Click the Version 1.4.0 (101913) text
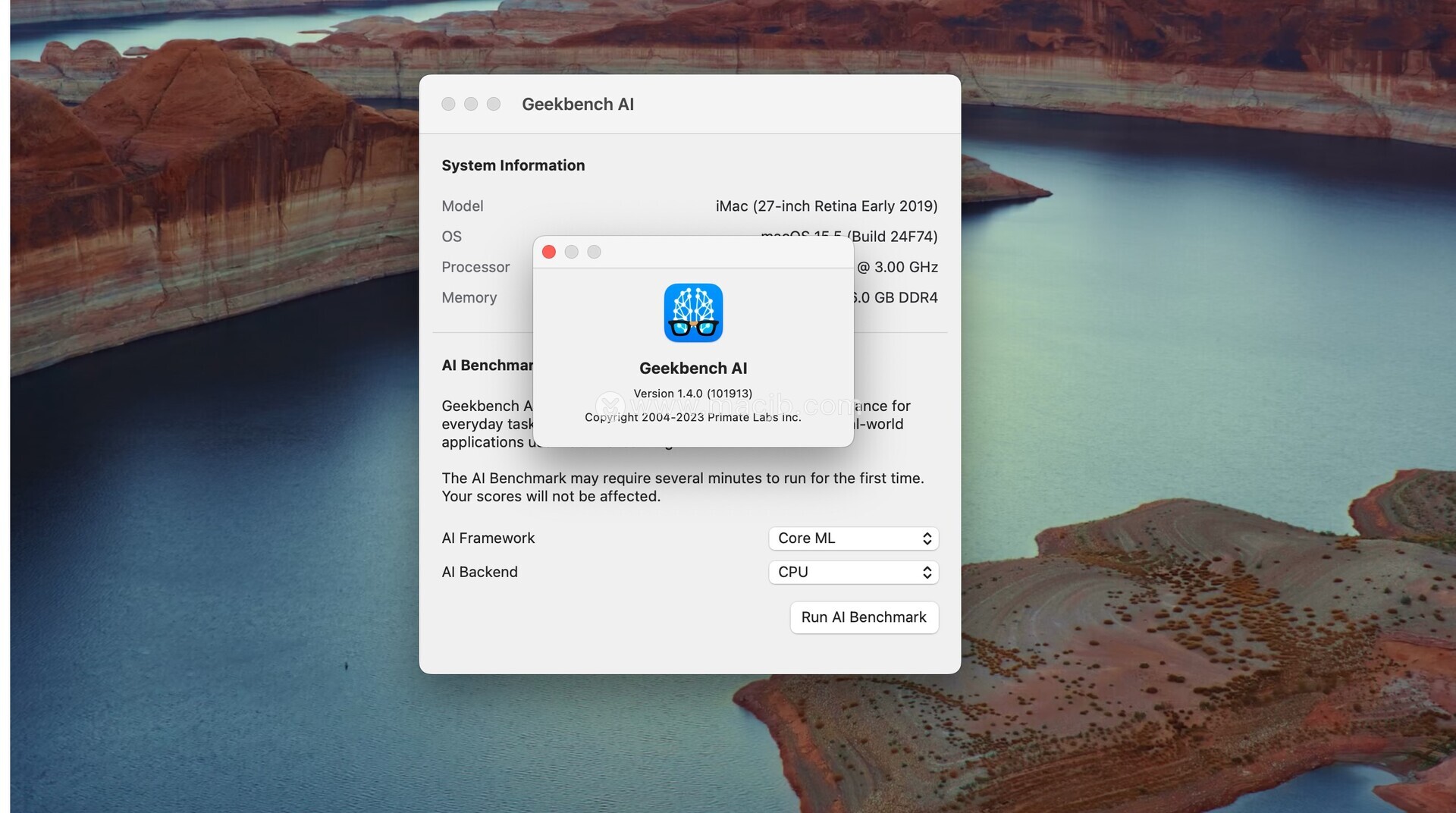Screen dimensions: 1456x813 click(x=693, y=394)
